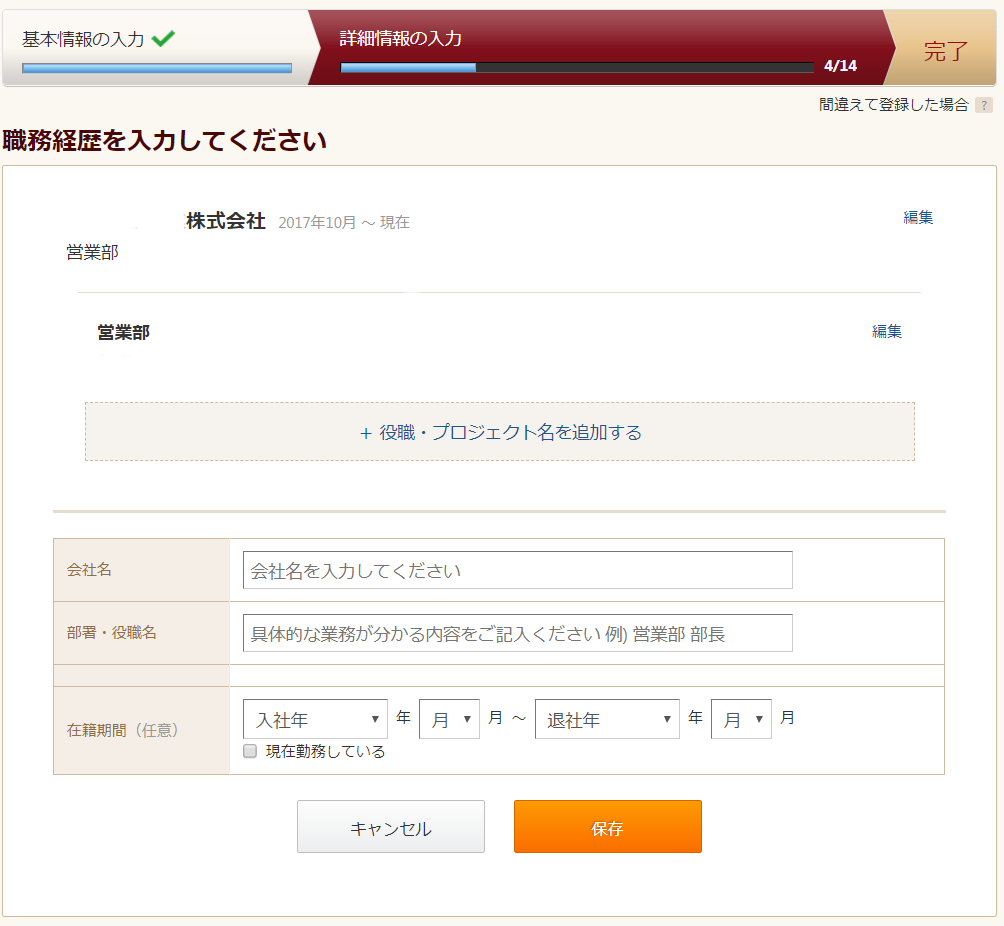Click the 在籍期間(任意) label
1004x926 pixels.
[x=123, y=730]
